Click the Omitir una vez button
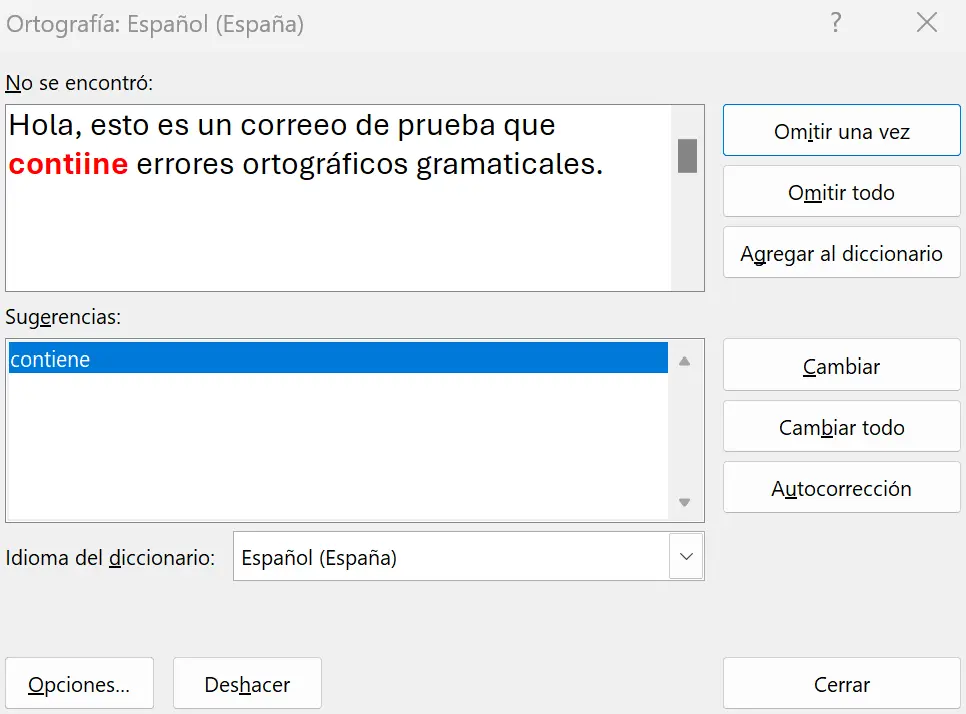 [842, 130]
